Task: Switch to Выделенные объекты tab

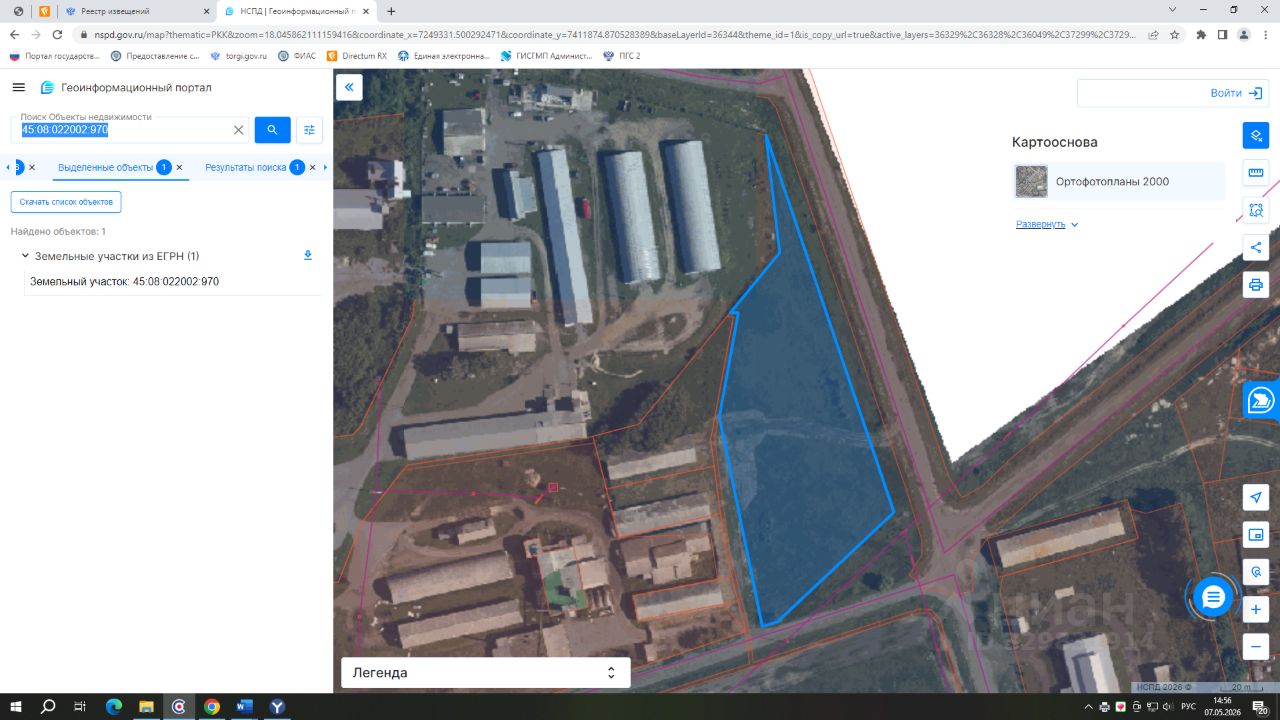Action: (x=106, y=167)
